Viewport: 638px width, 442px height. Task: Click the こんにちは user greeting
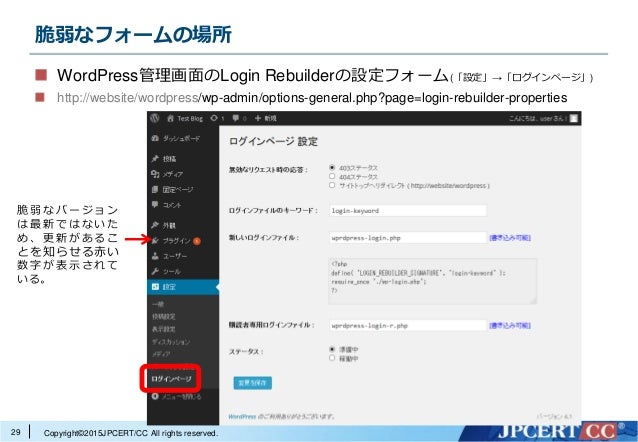pyautogui.click(x=537, y=118)
